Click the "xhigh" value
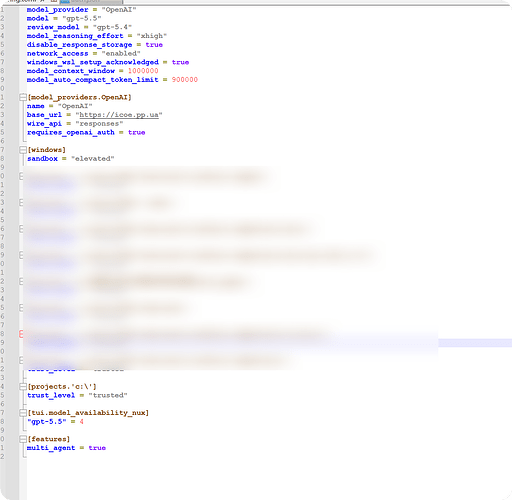Screen dimensions: 512x500 pyautogui.click(x=152, y=36)
